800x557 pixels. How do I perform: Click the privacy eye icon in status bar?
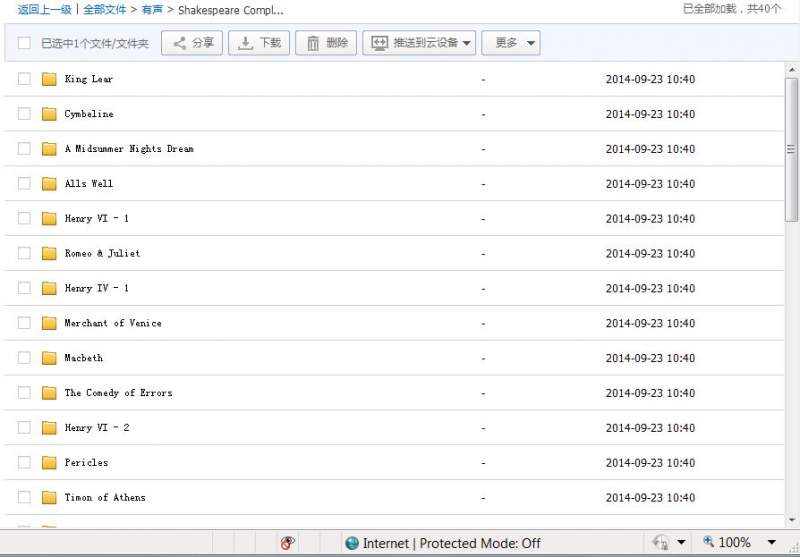tap(288, 543)
